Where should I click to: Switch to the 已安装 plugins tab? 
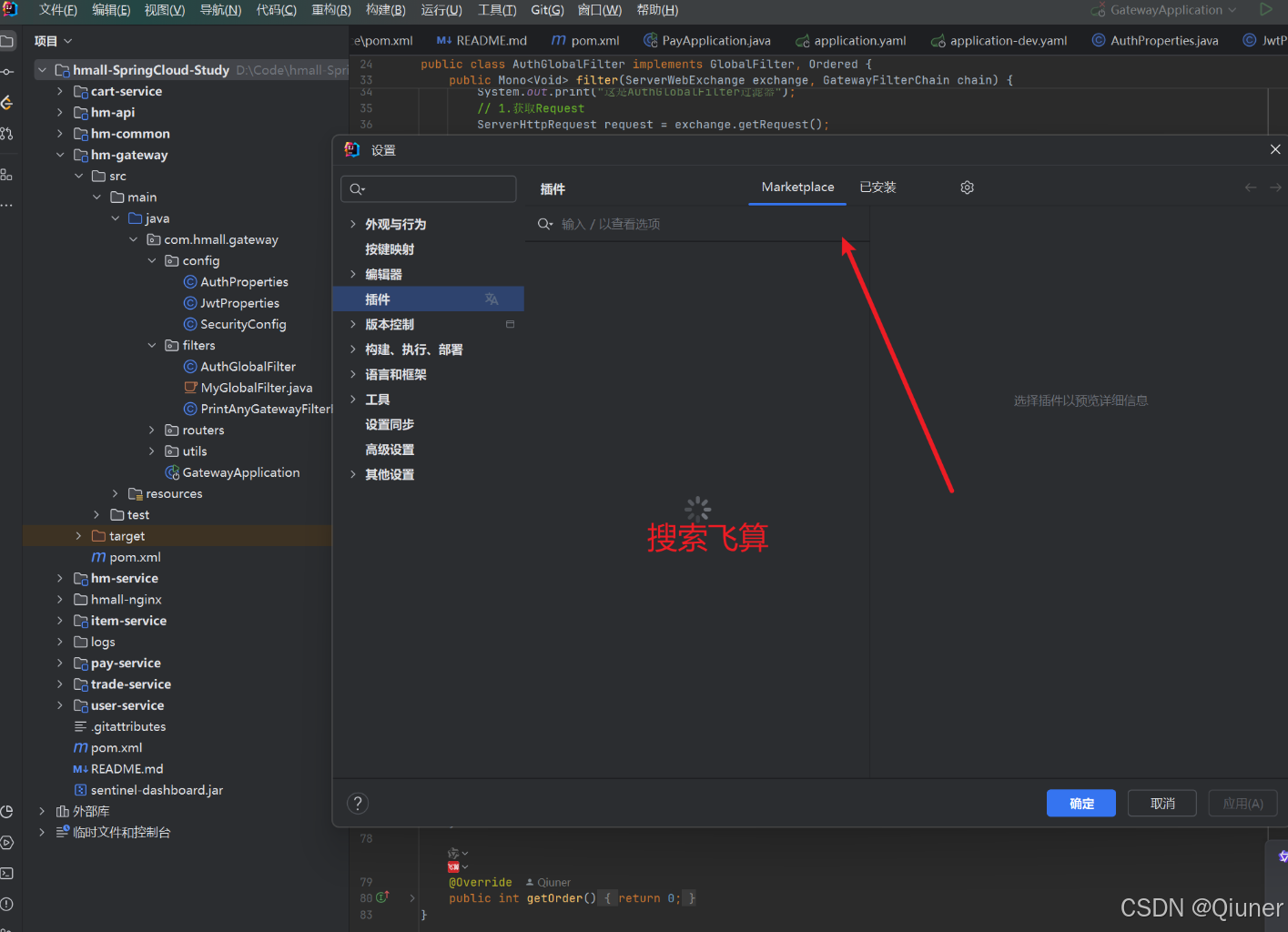click(x=877, y=187)
